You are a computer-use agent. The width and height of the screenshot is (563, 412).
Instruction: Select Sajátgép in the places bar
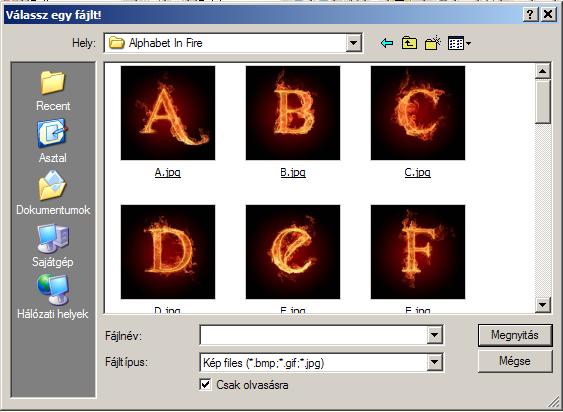[x=53, y=245]
